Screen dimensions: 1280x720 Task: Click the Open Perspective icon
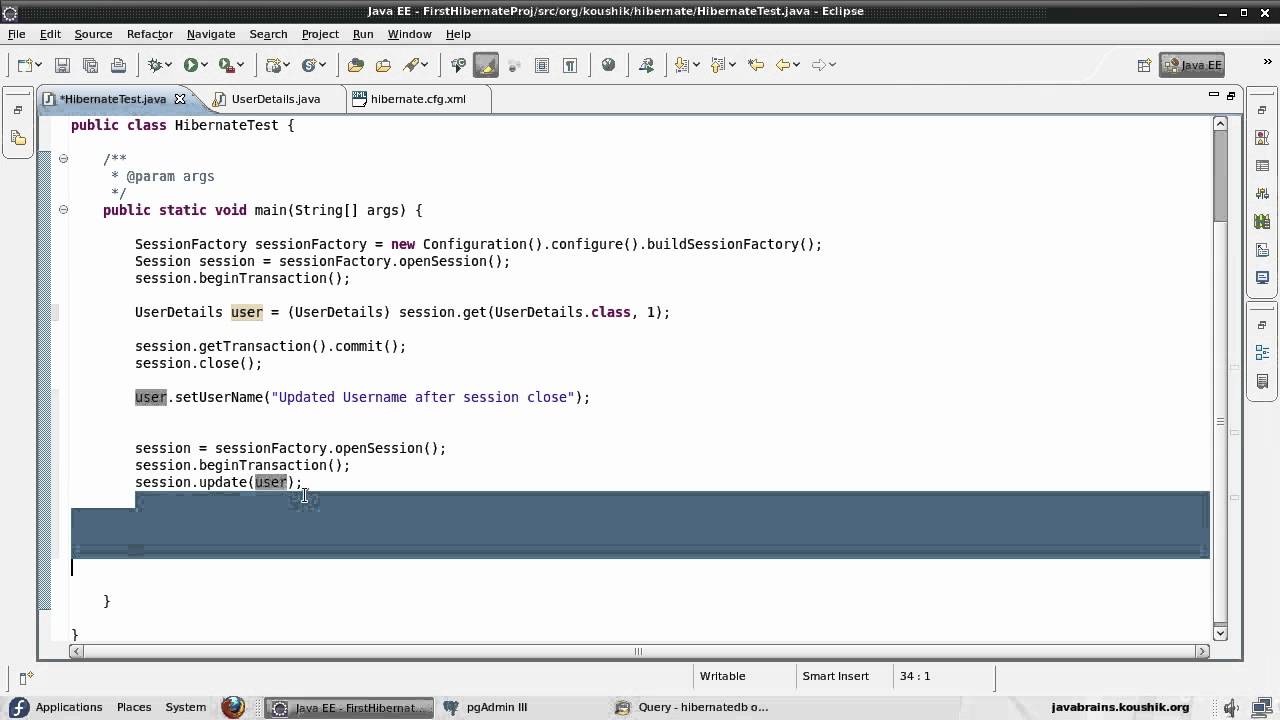tap(1144, 65)
